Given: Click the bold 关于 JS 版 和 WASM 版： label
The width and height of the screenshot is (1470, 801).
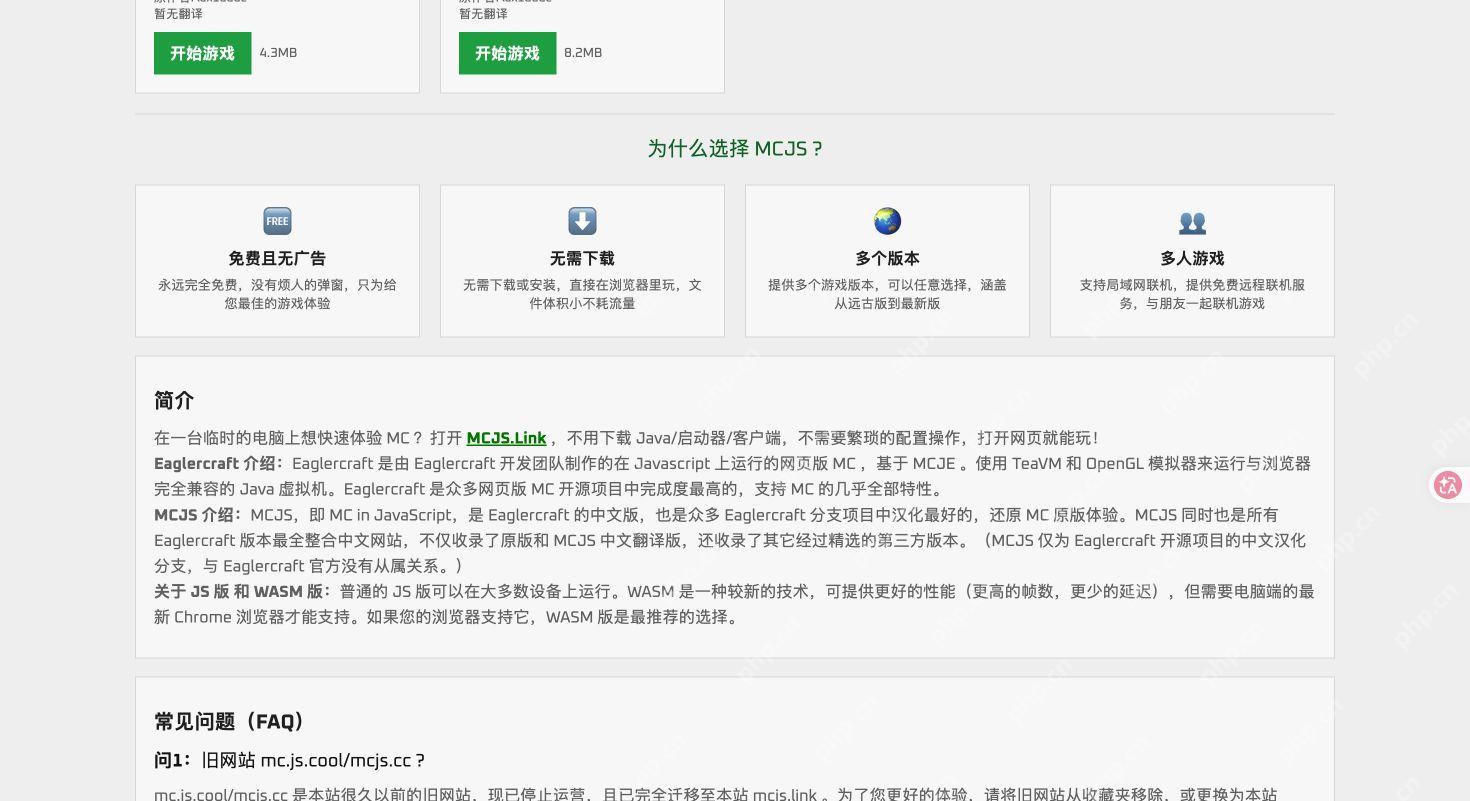Looking at the screenshot, I should [244, 592].
